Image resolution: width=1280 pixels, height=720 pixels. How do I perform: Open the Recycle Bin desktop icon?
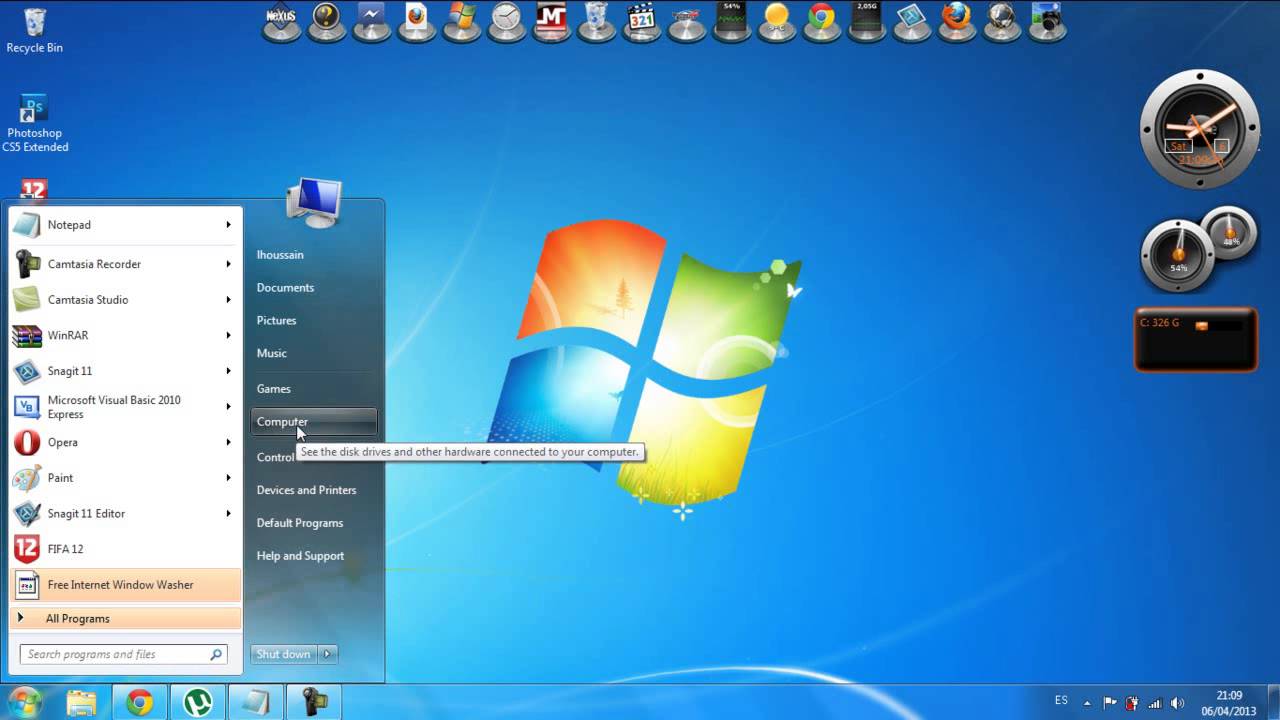tap(34, 30)
